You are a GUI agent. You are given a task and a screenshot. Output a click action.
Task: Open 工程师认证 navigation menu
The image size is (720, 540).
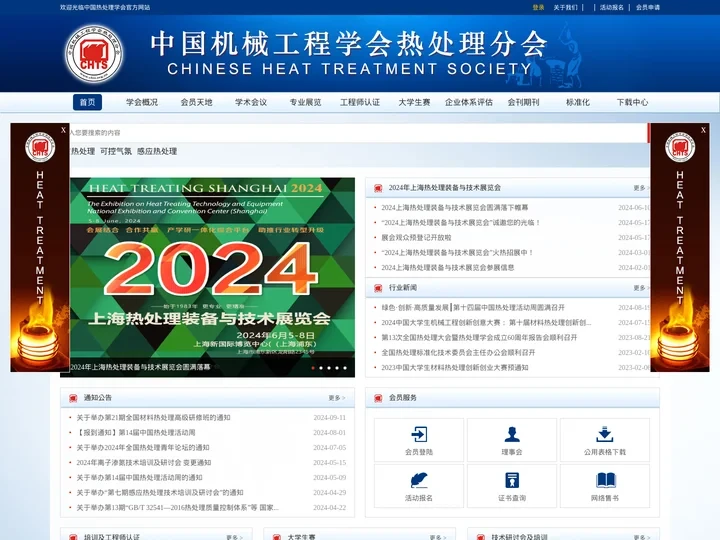pos(360,102)
